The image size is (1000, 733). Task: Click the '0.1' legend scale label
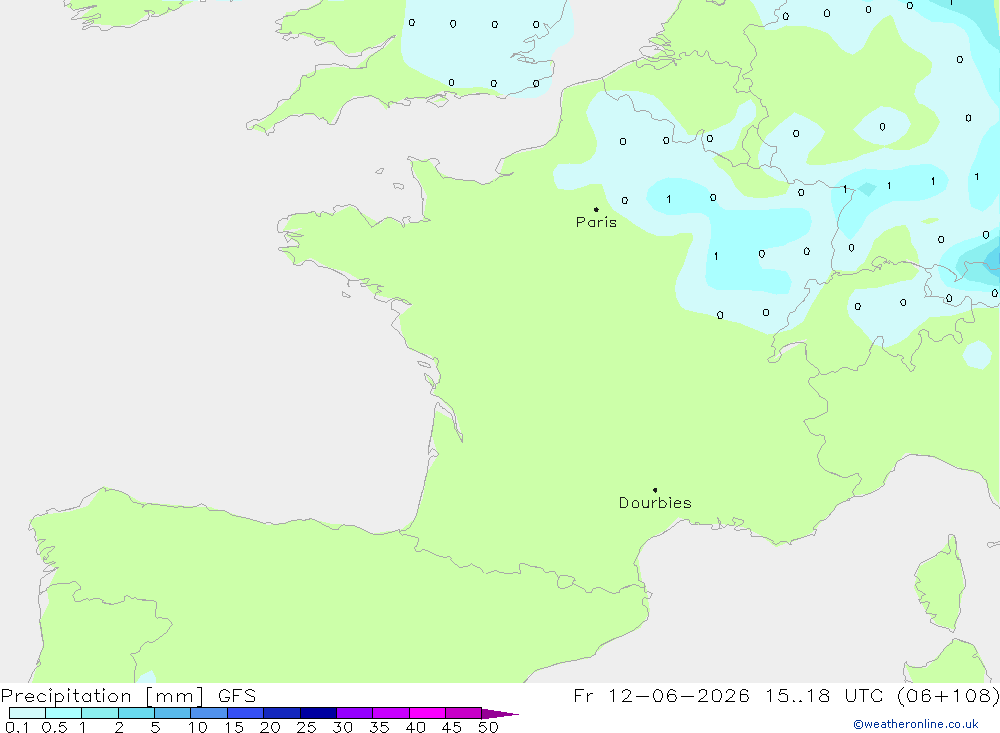coord(17,727)
